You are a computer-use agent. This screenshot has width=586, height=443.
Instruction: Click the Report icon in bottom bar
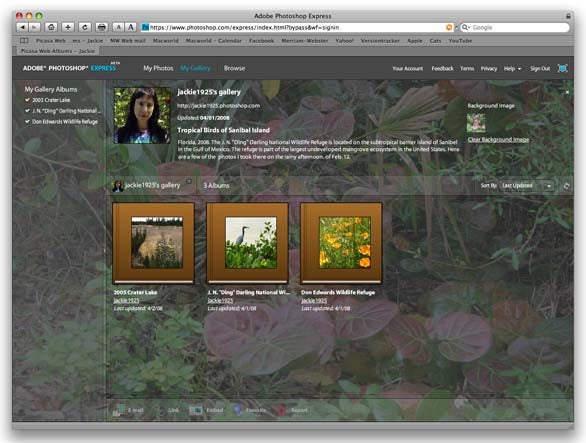[x=281, y=410]
